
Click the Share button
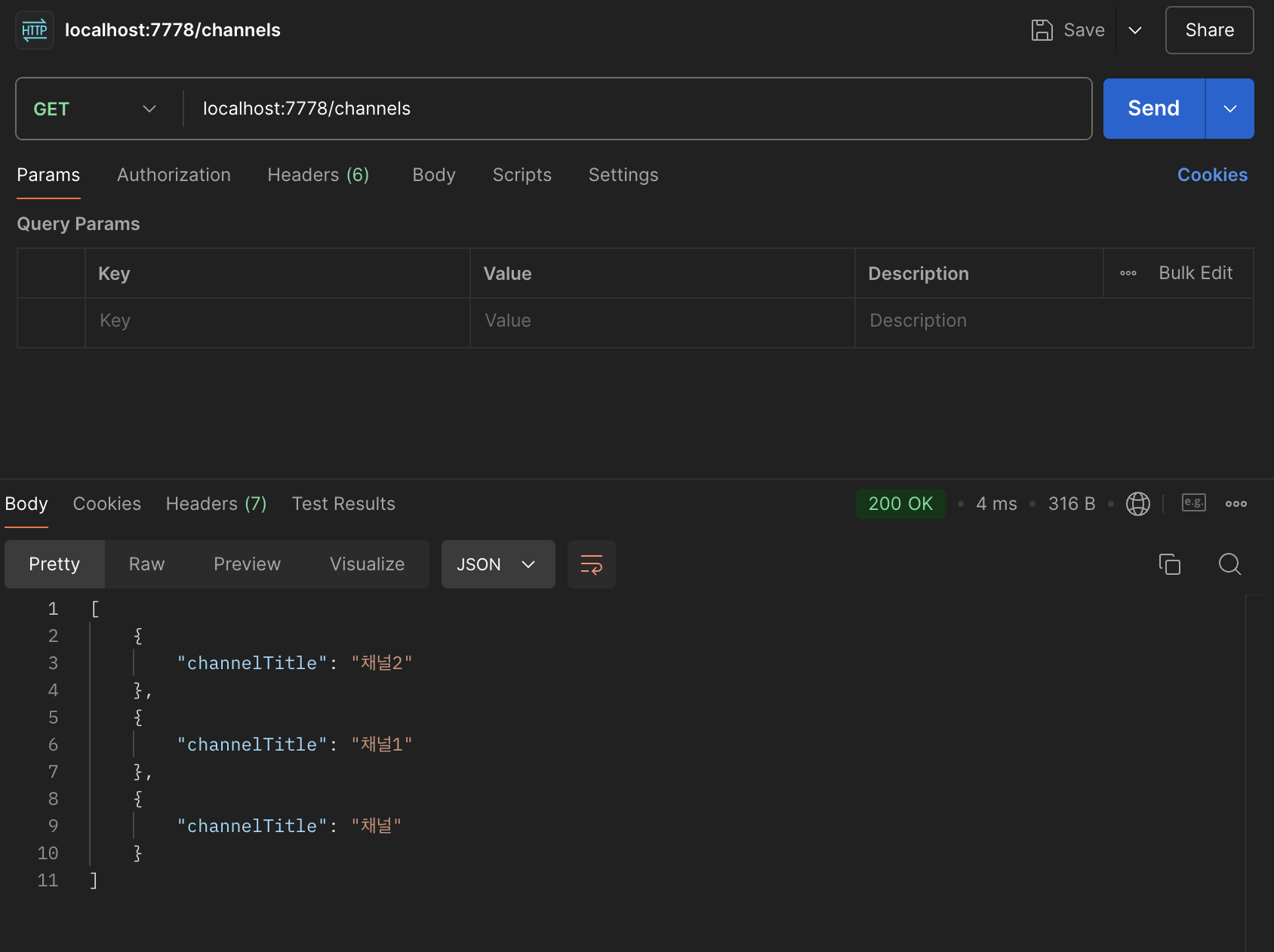coord(1209,30)
